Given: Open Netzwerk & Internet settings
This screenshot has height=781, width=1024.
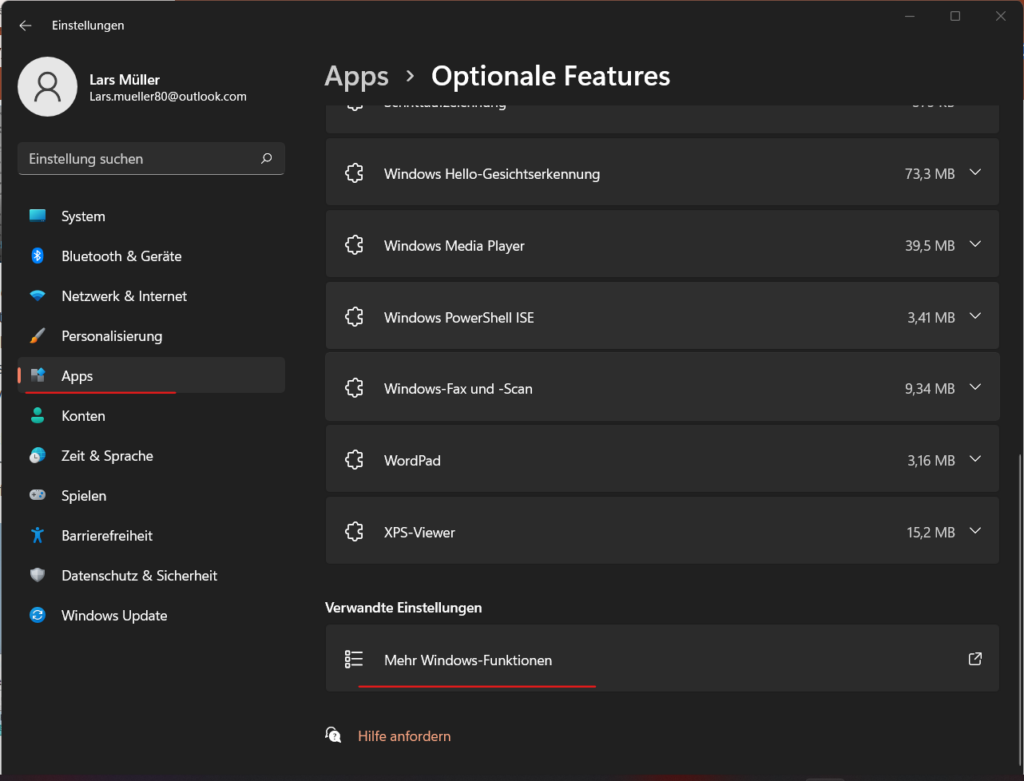Looking at the screenshot, I should click(x=152, y=296).
